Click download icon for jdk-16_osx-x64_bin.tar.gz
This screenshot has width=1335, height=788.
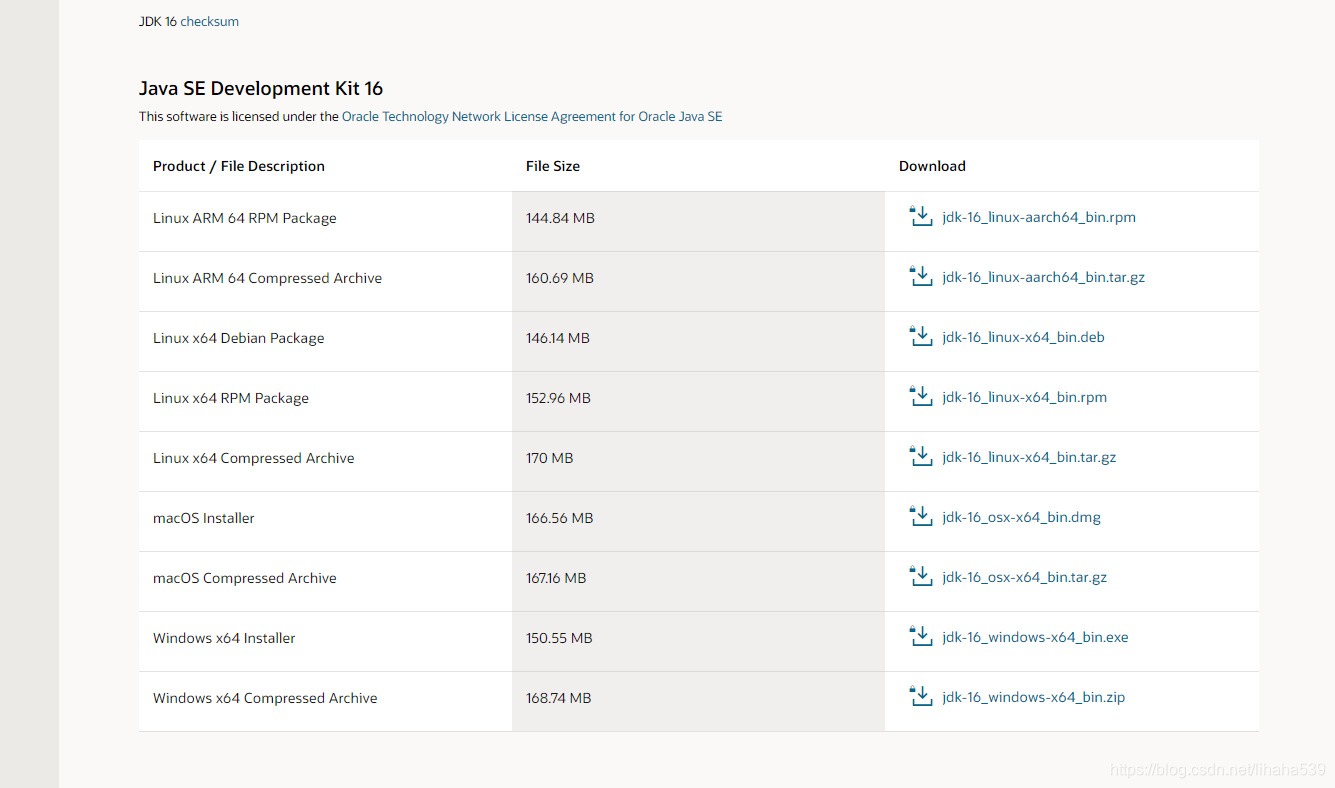point(921,576)
